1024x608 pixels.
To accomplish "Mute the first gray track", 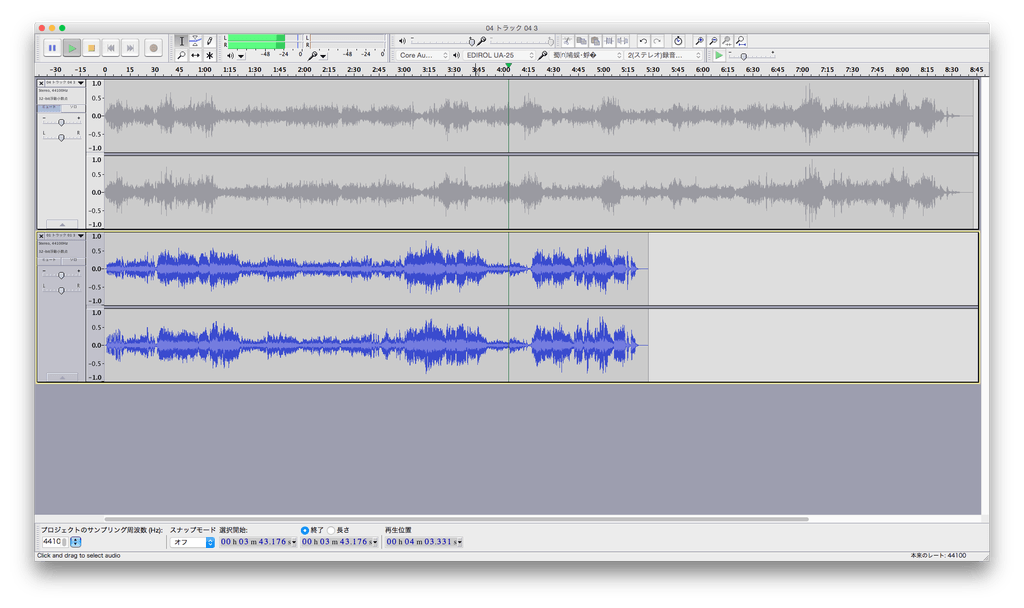I will click(49, 106).
